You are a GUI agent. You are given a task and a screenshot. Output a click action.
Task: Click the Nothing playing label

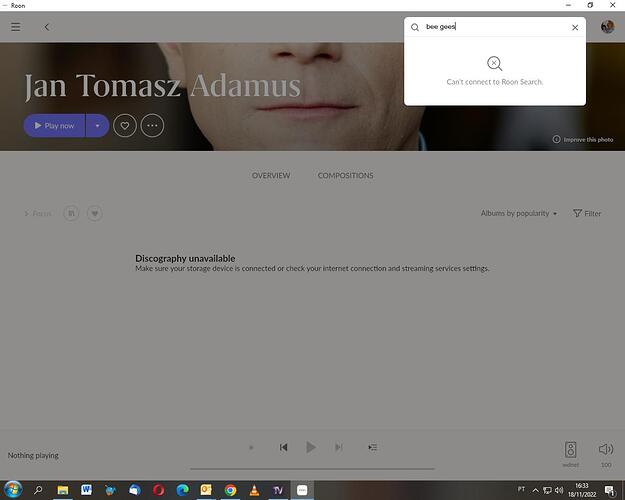click(x=33, y=455)
